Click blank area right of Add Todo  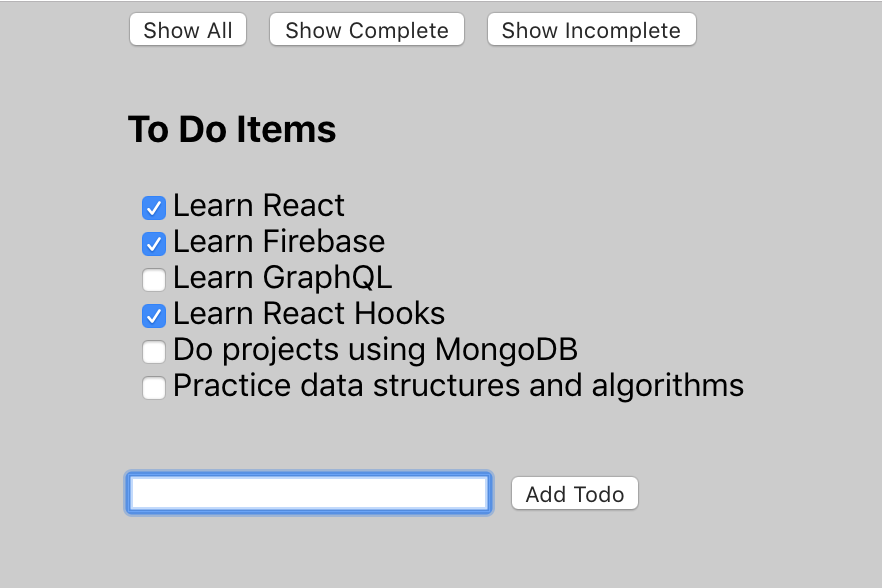pos(759,493)
